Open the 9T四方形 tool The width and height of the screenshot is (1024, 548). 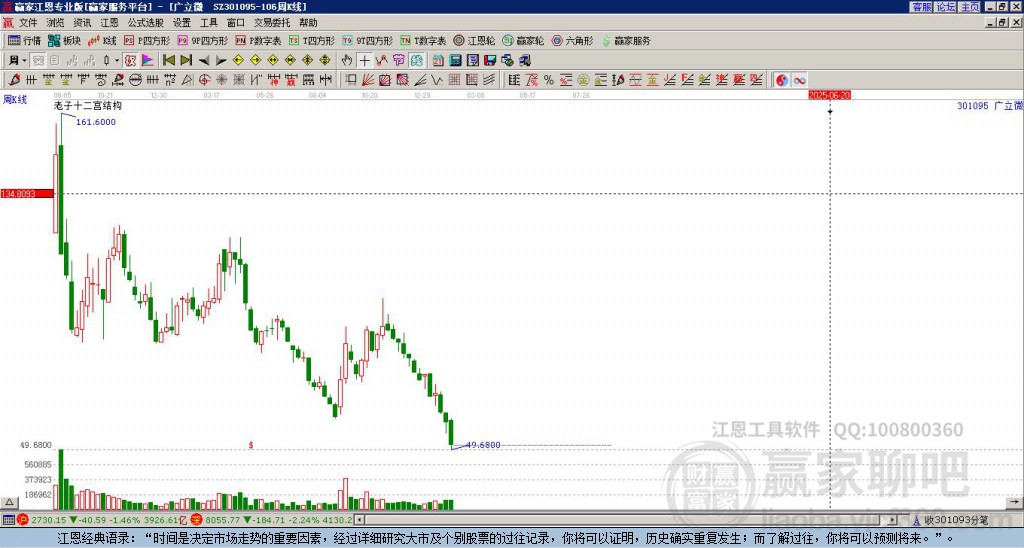[368, 40]
